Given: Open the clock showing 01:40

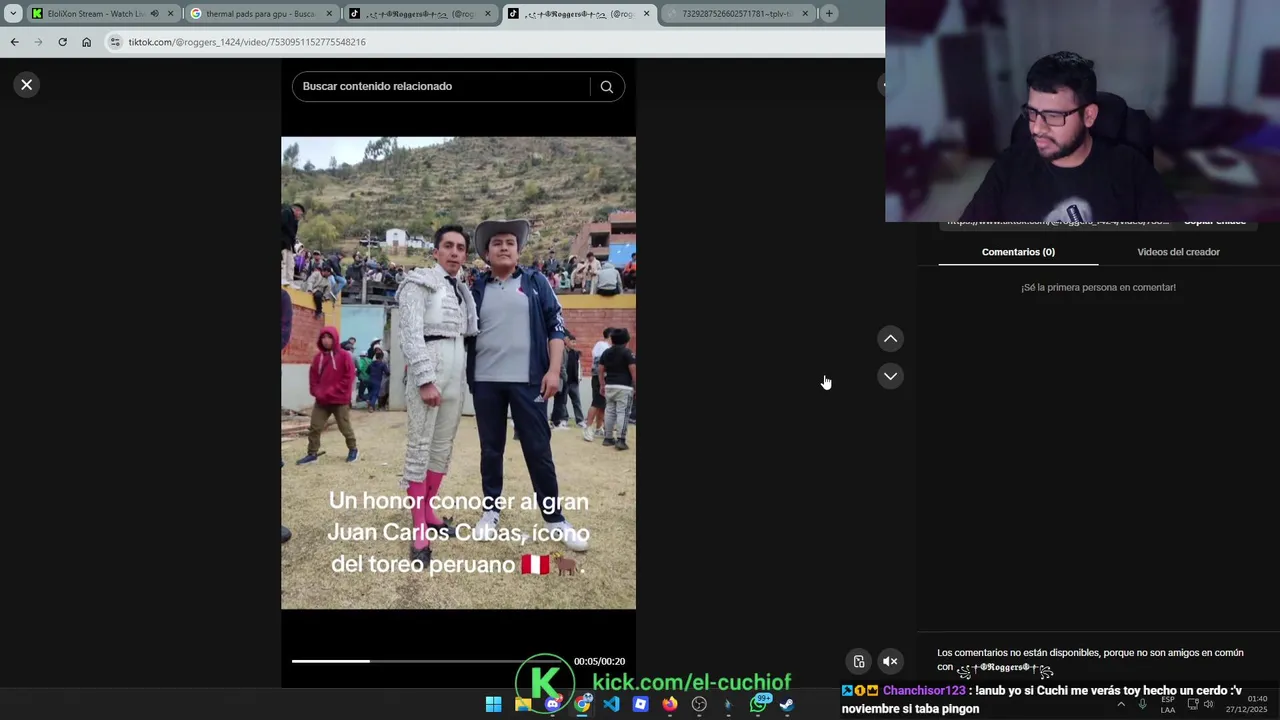Looking at the screenshot, I should coord(1247,704).
